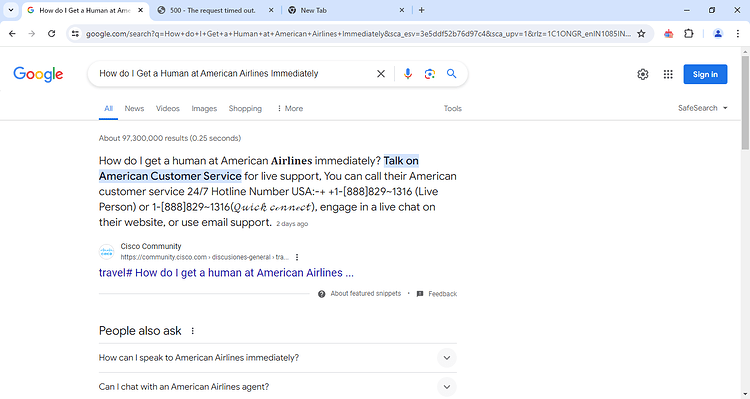750x399 pixels.
Task: Open Google Lens image search icon
Action: pos(430,74)
